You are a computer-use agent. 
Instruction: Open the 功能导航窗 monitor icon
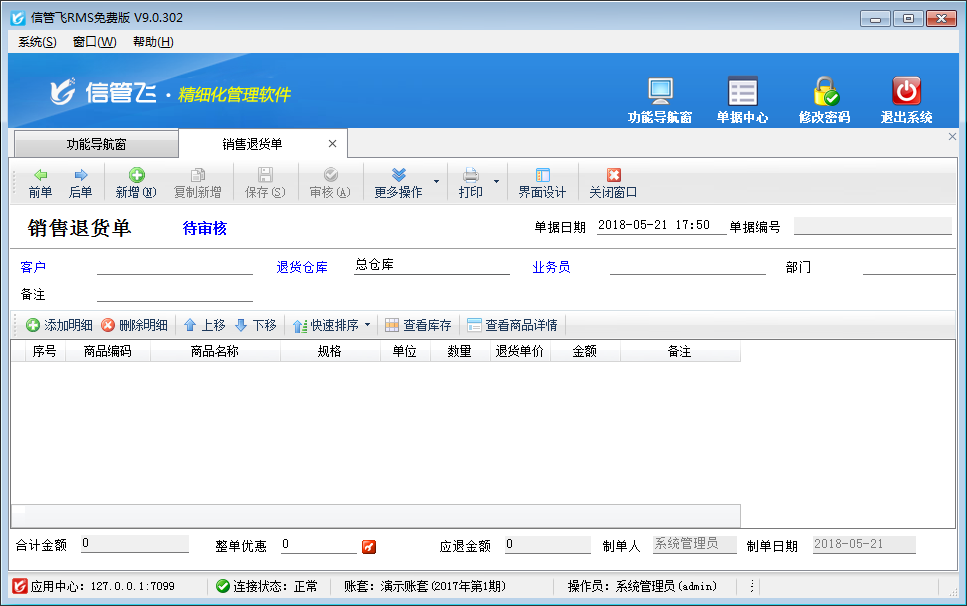659,93
